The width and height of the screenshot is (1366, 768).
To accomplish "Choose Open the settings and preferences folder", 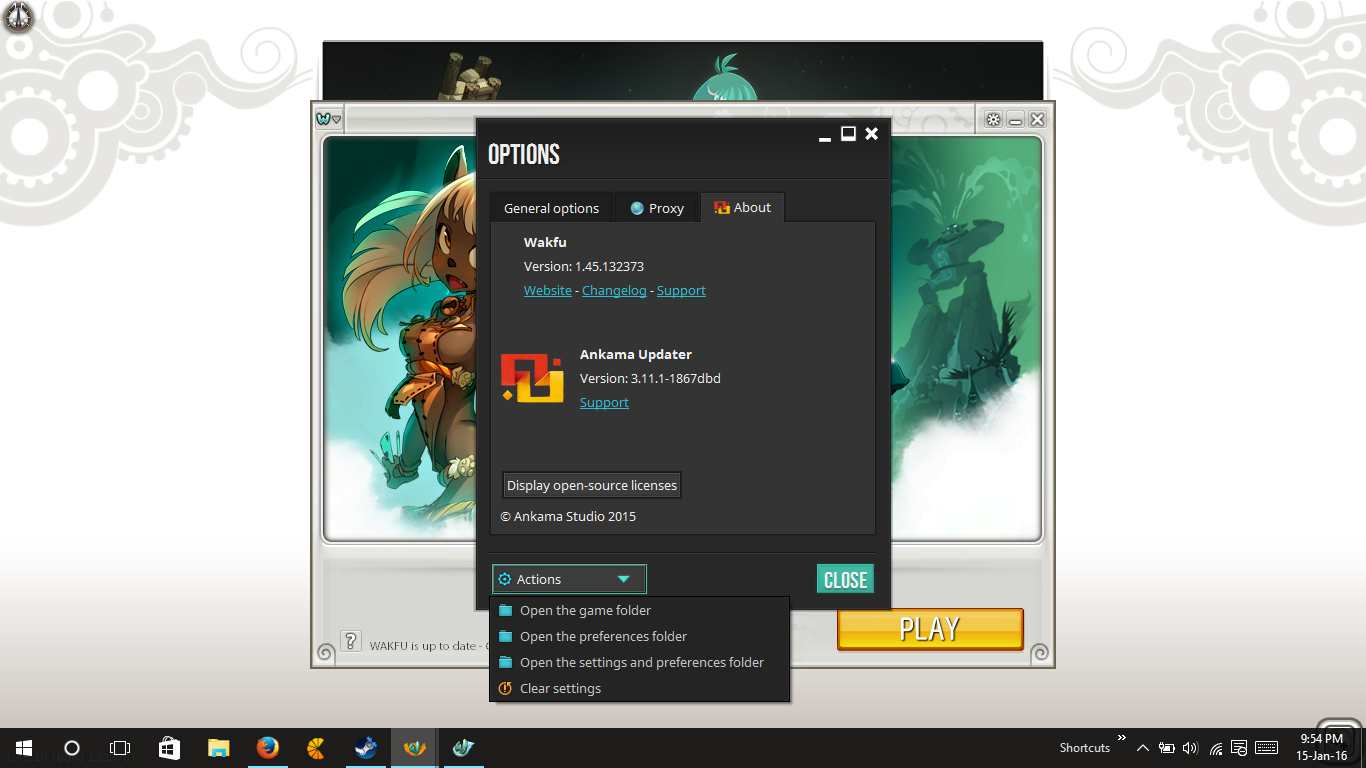I will coord(639,662).
